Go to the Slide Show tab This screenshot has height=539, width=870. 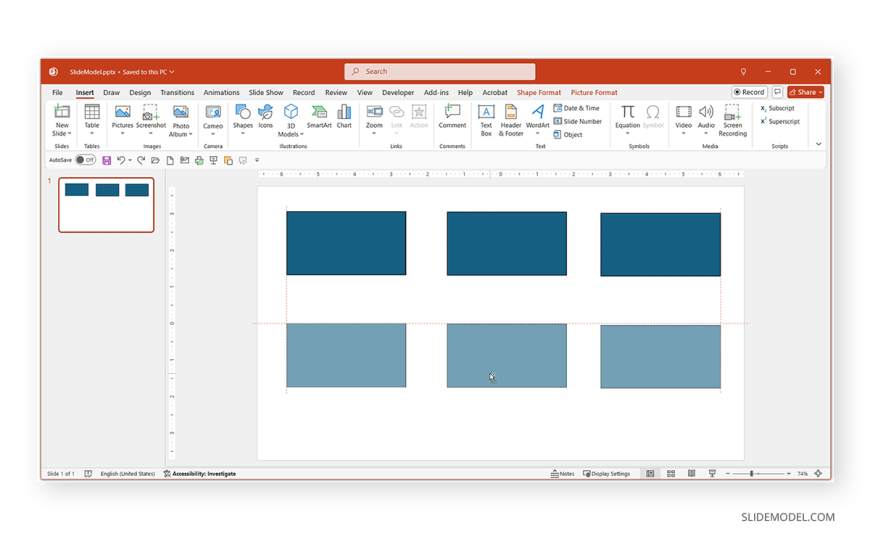(266, 93)
